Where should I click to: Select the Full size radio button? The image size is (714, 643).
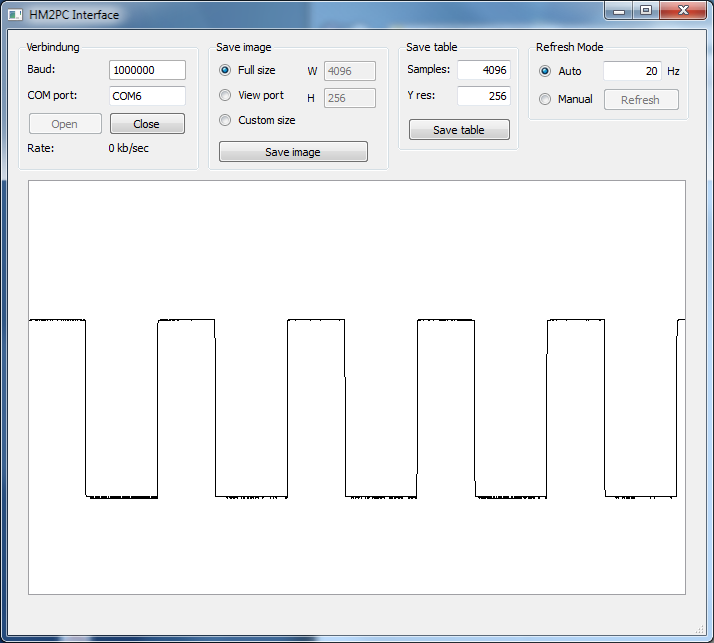225,70
